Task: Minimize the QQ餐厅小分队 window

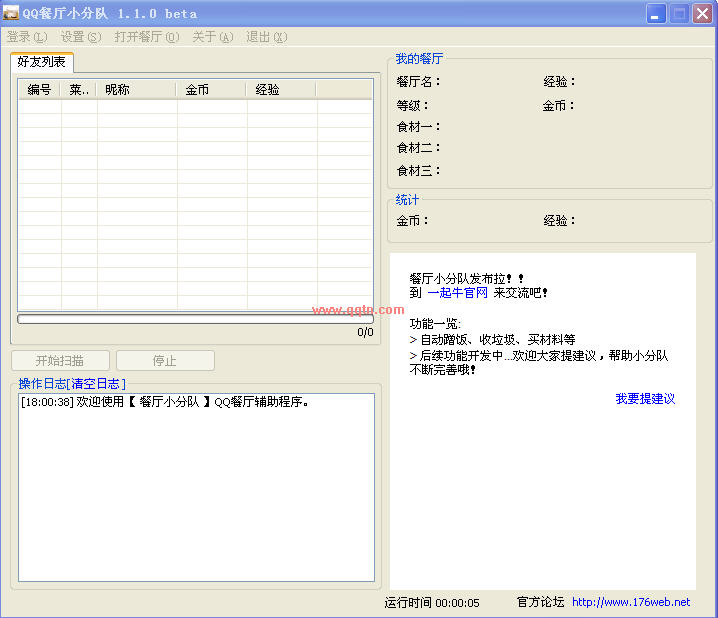Action: click(656, 14)
